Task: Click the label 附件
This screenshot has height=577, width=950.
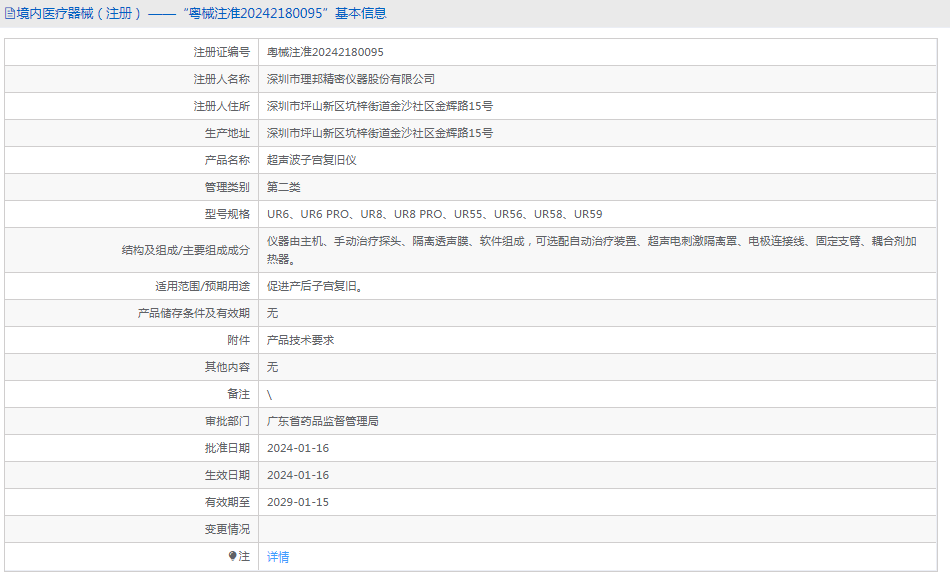Action: point(239,340)
